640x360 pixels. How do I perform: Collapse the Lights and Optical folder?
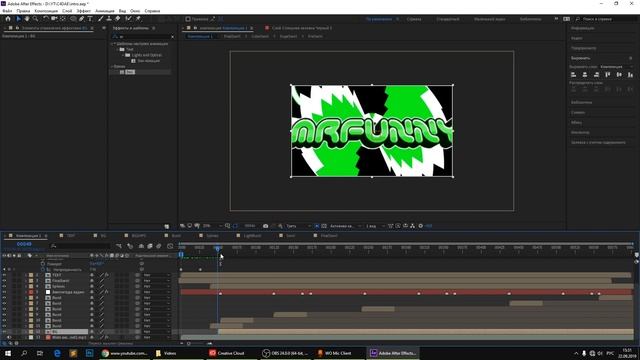123,55
